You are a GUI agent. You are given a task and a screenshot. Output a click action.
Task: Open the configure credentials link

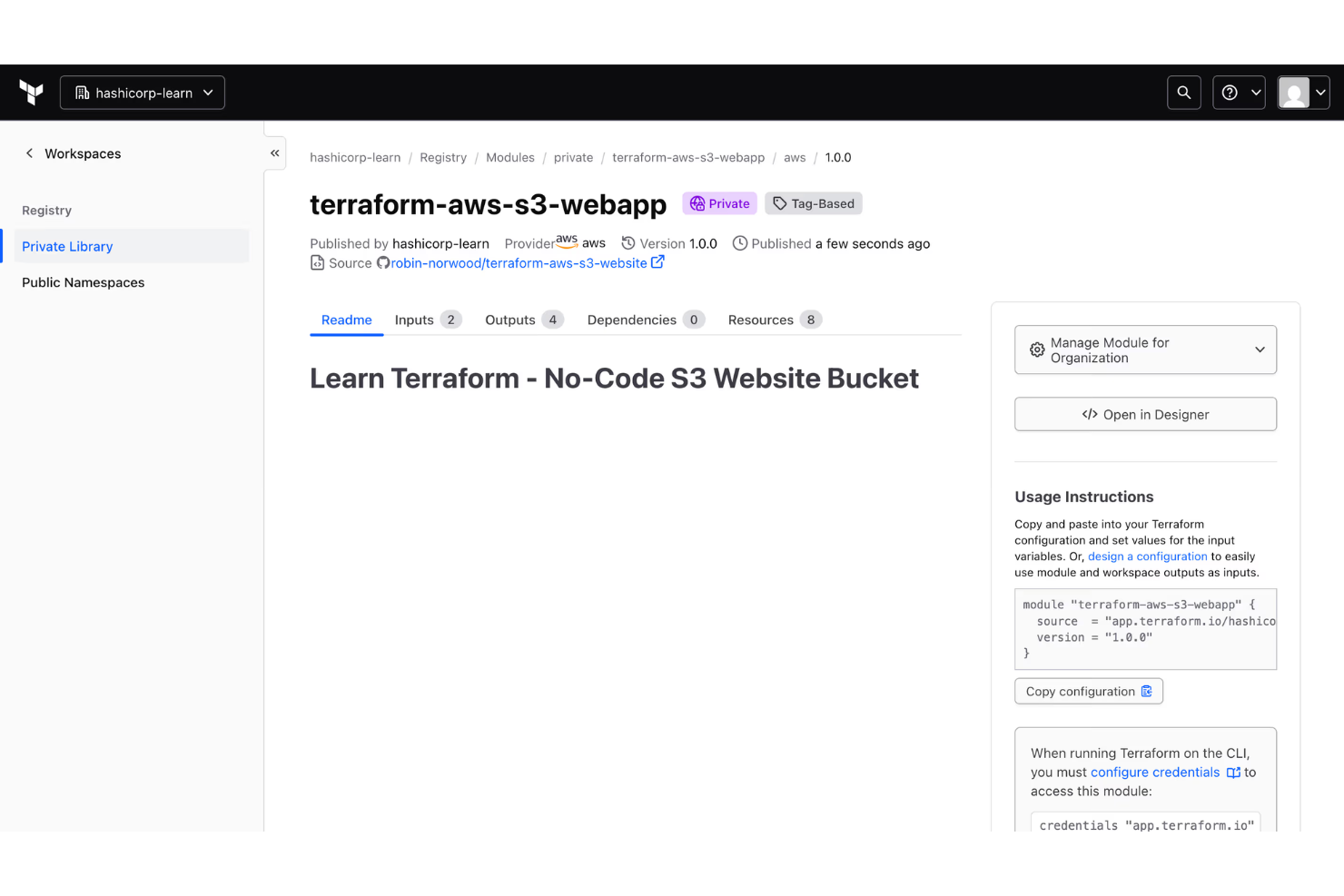pyautogui.click(x=1154, y=772)
